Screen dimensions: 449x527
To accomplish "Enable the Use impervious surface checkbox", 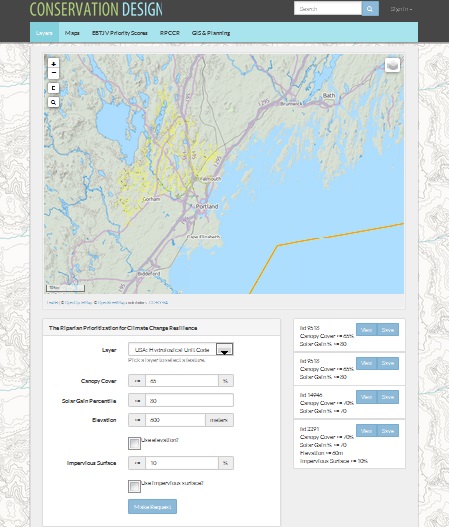I will 134,486.
